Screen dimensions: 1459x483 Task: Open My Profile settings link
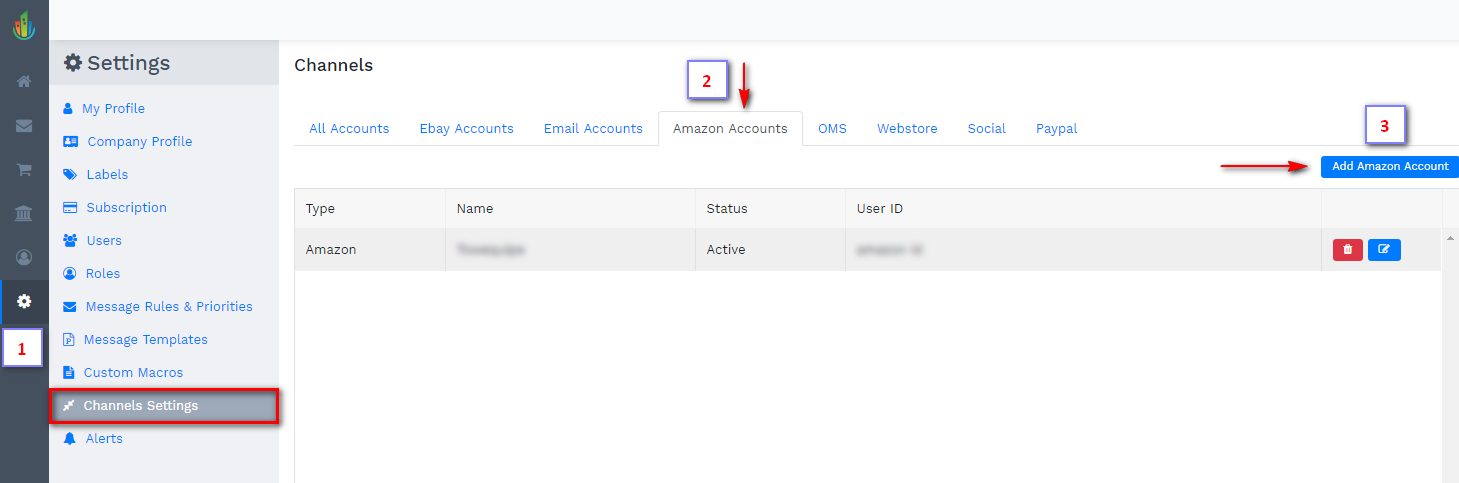tap(113, 108)
